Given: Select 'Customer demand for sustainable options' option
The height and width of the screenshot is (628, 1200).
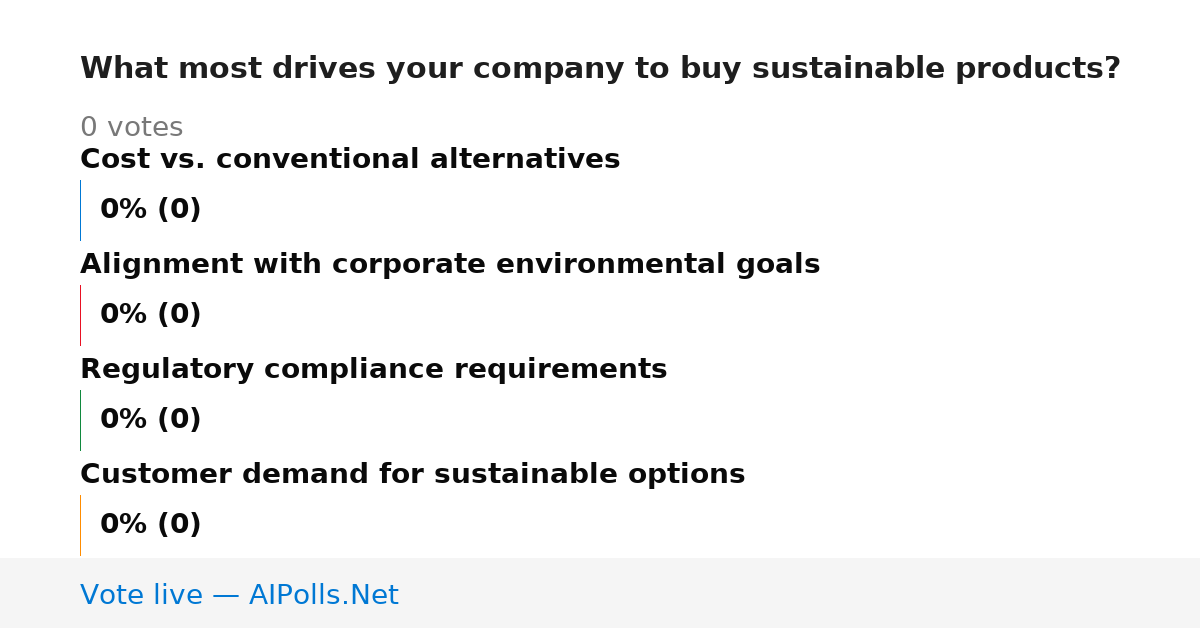Looking at the screenshot, I should point(412,474).
